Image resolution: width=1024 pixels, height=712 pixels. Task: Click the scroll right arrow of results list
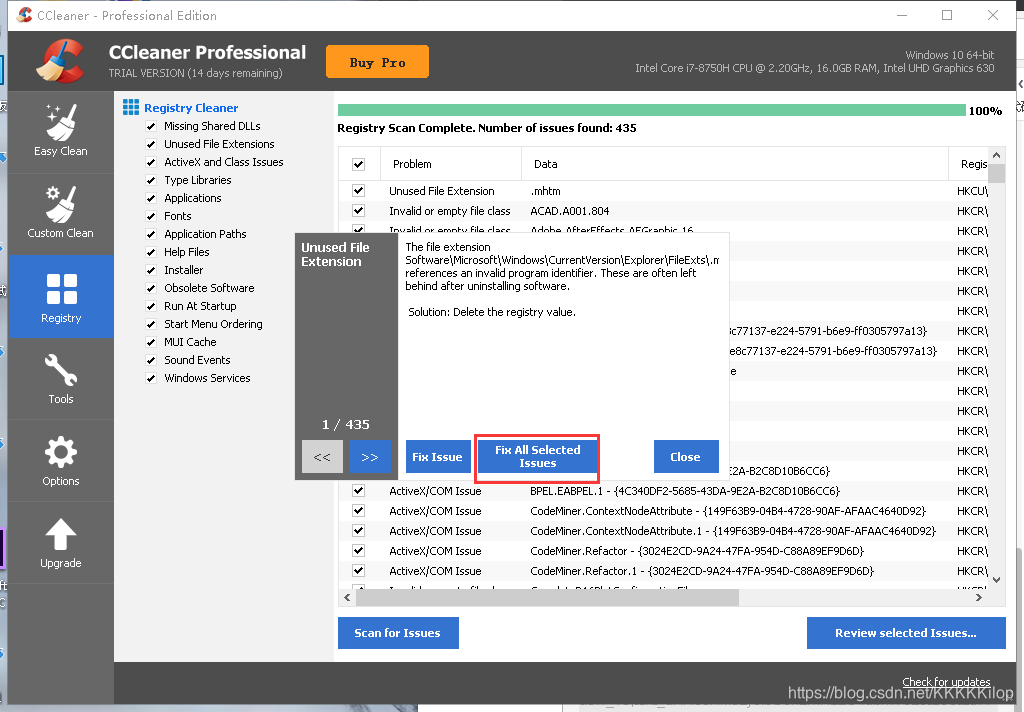click(979, 597)
